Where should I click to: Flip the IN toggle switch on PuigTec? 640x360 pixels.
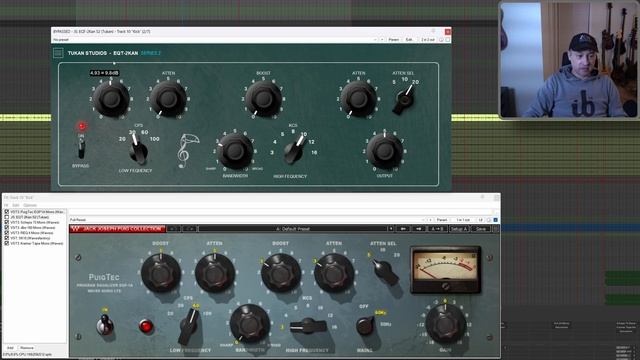pyautogui.click(x=105, y=325)
